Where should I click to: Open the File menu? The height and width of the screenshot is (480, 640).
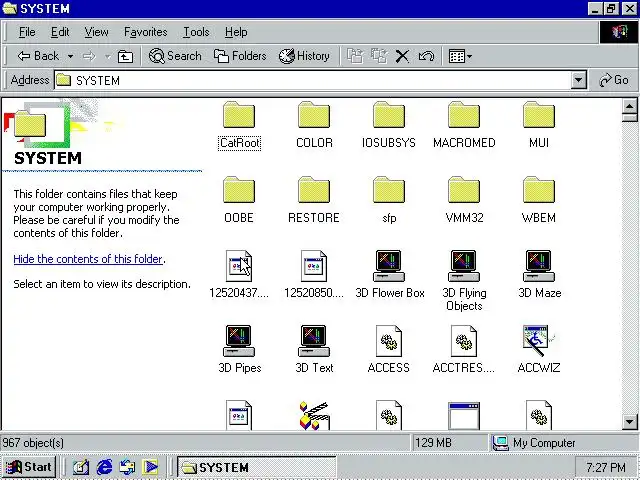click(x=27, y=32)
